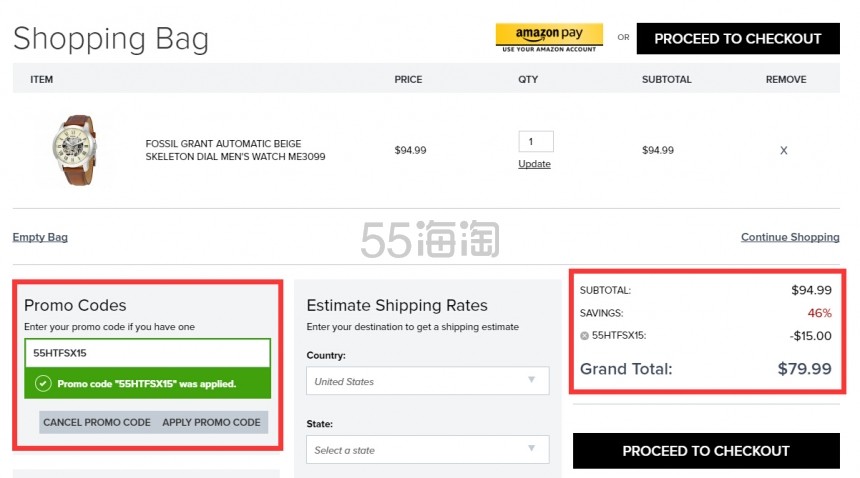Image resolution: width=860 pixels, height=478 pixels.
Task: Click the green checkmark icon in promo message
Action: (x=43, y=383)
